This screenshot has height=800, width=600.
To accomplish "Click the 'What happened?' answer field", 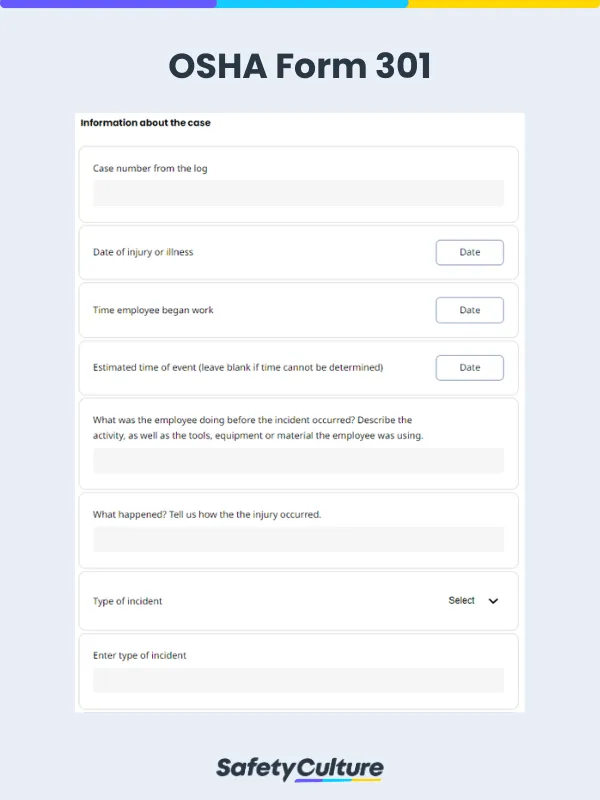I will [x=298, y=539].
